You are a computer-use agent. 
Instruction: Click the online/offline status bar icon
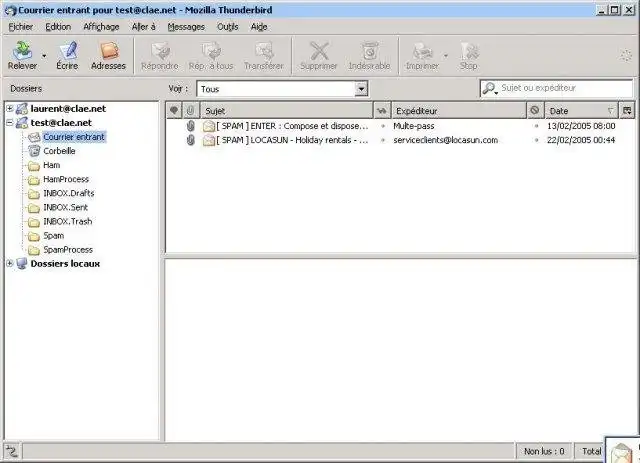pos(12,451)
